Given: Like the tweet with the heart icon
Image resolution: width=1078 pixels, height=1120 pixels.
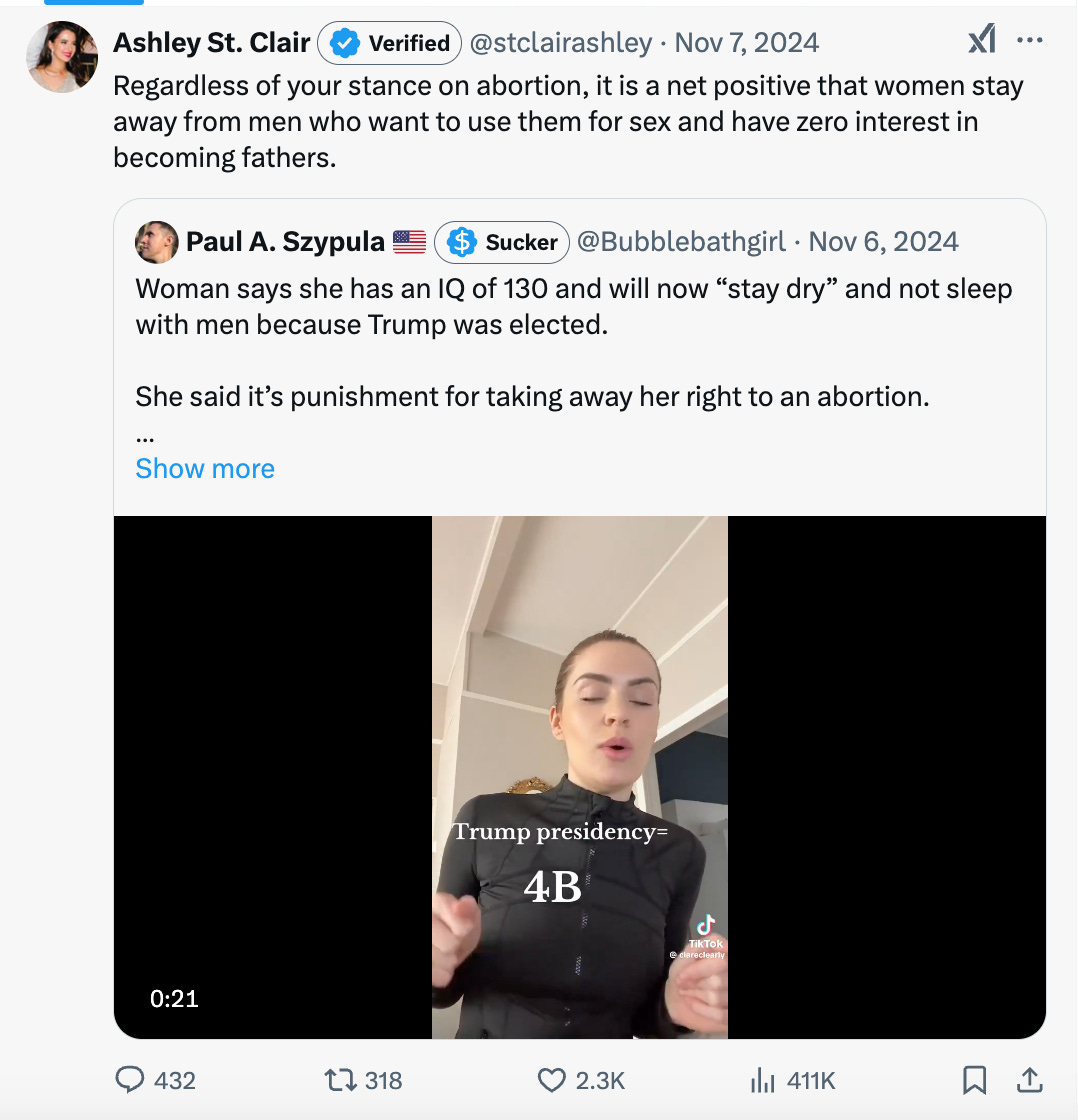Looking at the screenshot, I should (x=550, y=1081).
